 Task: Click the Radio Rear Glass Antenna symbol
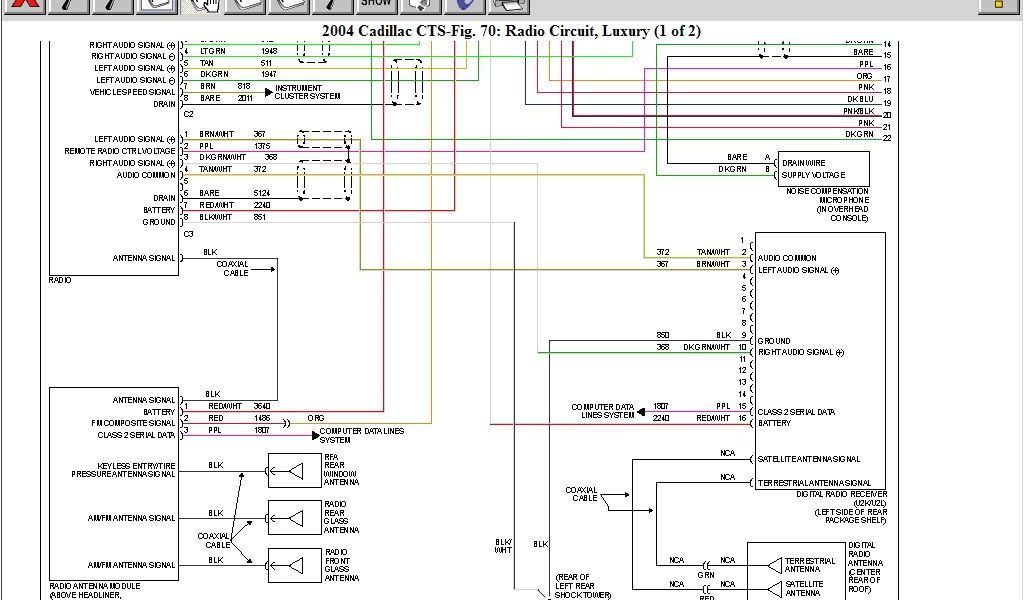point(292,517)
